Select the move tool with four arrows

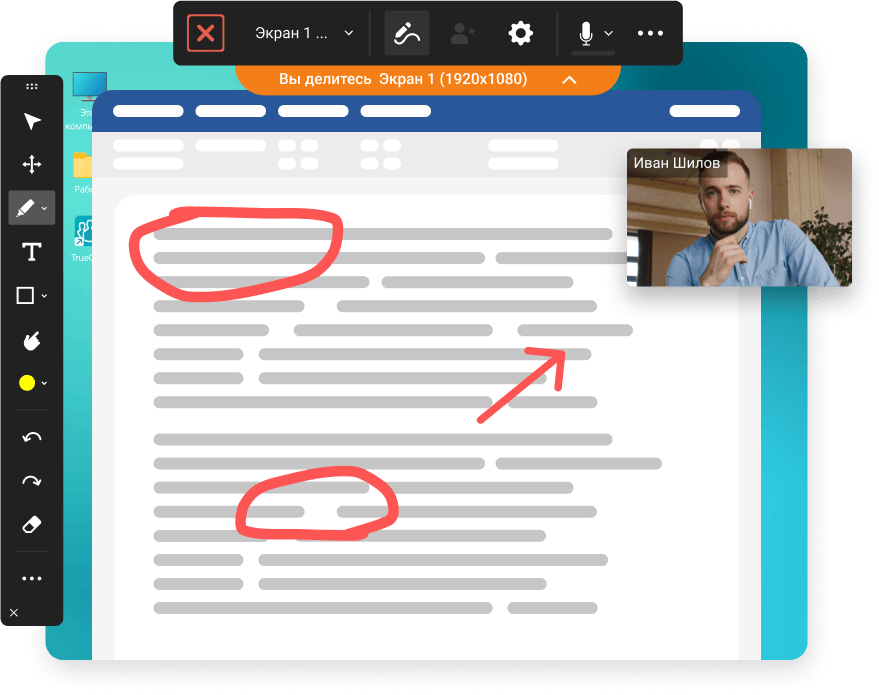32,165
